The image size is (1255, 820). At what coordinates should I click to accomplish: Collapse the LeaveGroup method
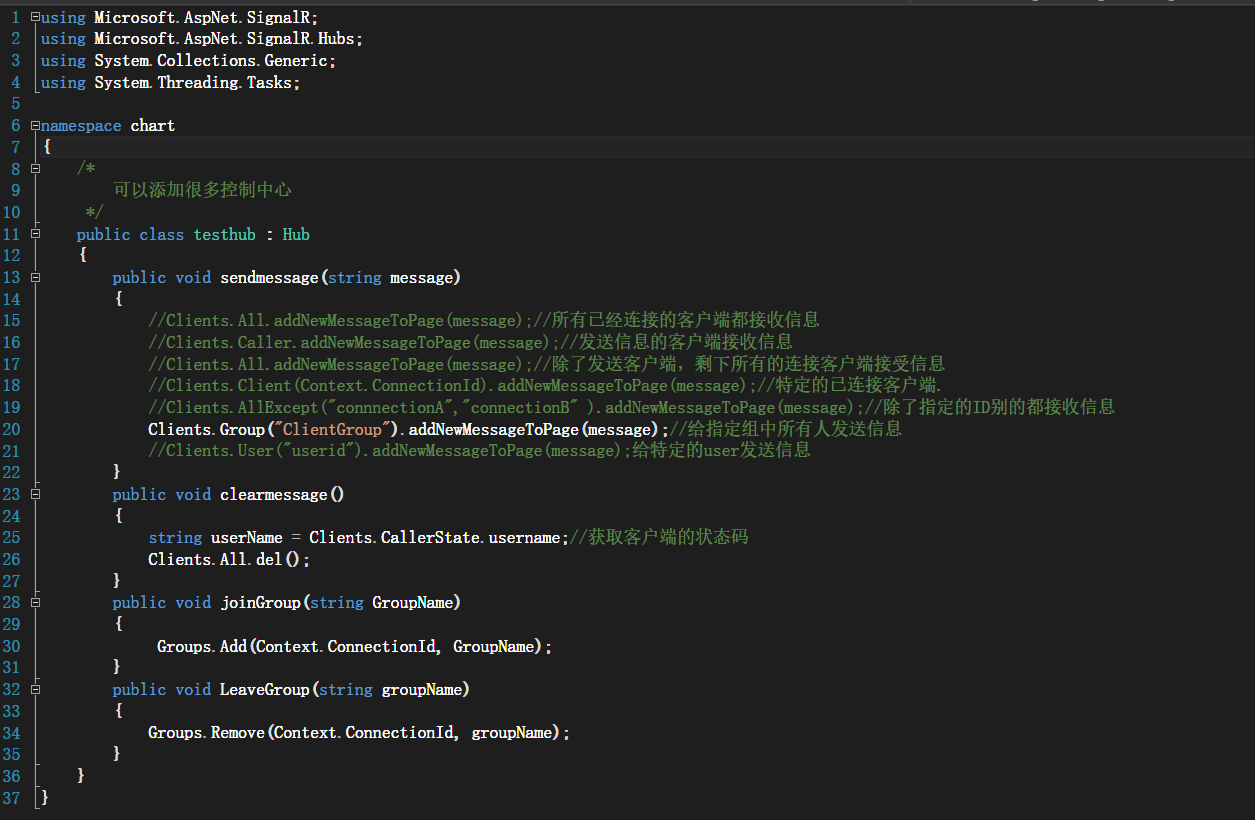[x=36, y=689]
